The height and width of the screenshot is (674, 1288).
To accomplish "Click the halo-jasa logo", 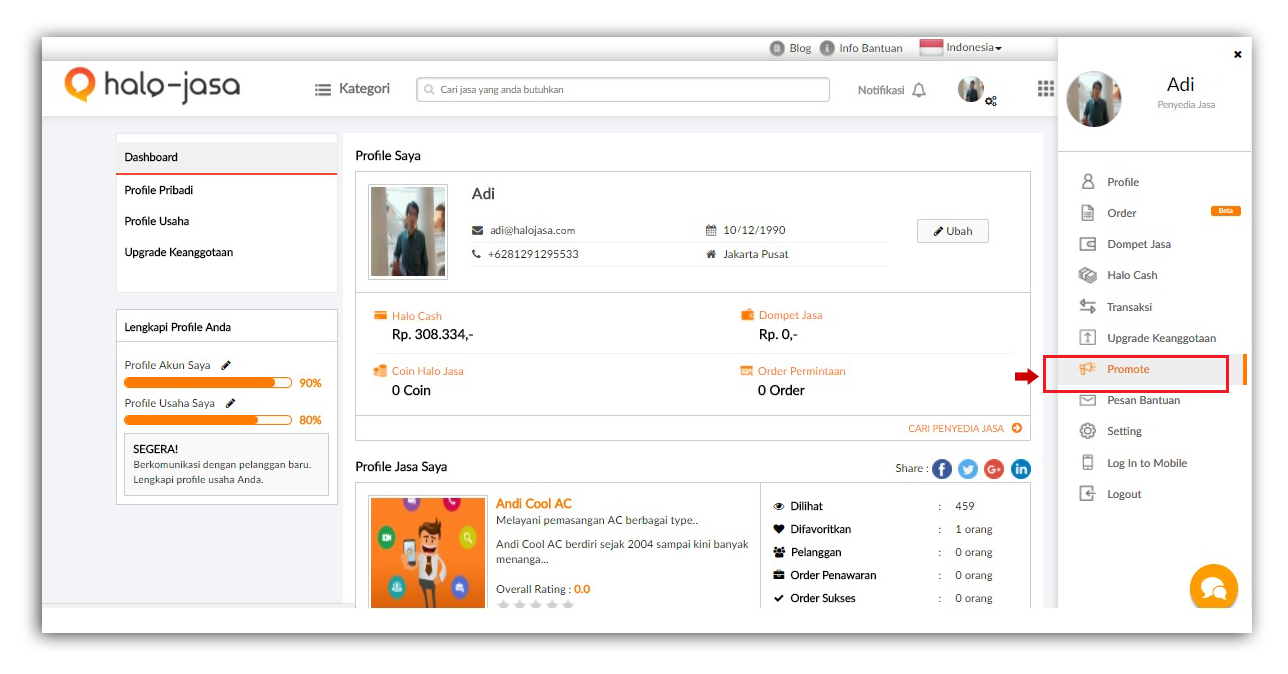I will pyautogui.click(x=152, y=86).
